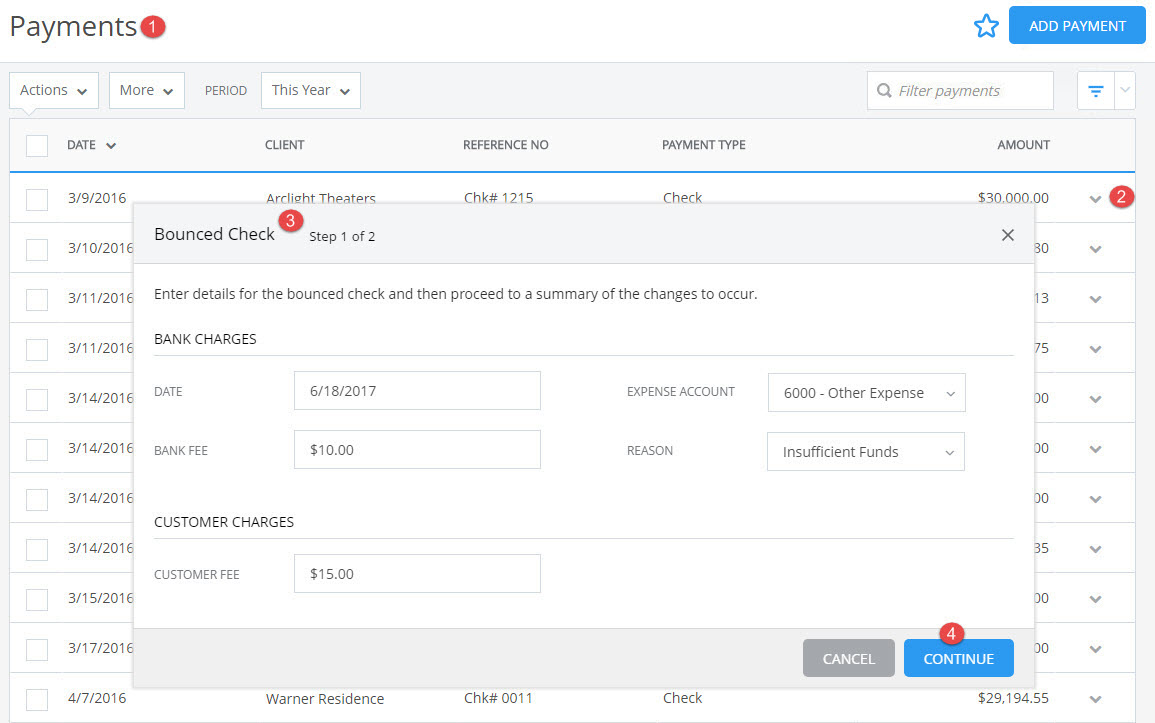Open the Reason dropdown showing Insufficient Funds
The height and width of the screenshot is (723, 1155).
866,451
